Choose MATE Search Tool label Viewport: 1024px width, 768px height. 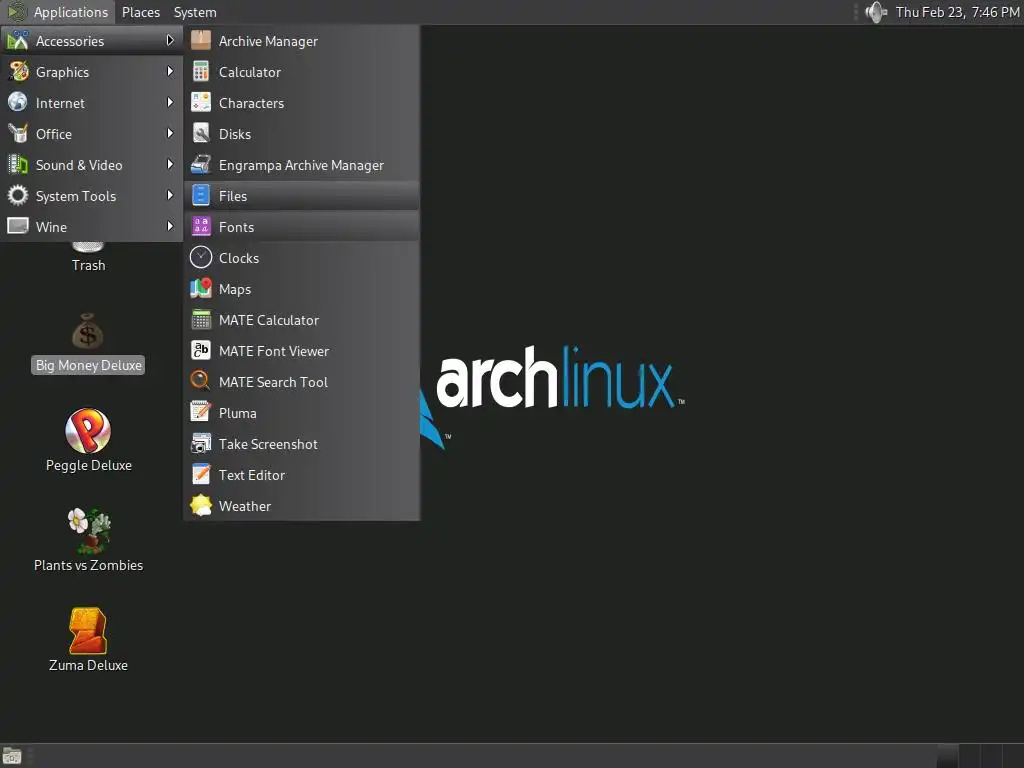[273, 382]
